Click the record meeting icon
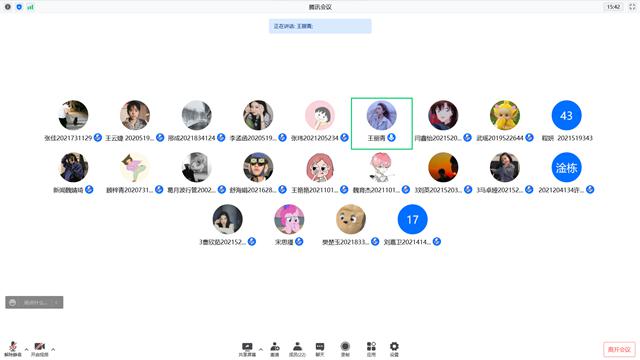Image resolution: width=640 pixels, height=360 pixels. [345, 347]
